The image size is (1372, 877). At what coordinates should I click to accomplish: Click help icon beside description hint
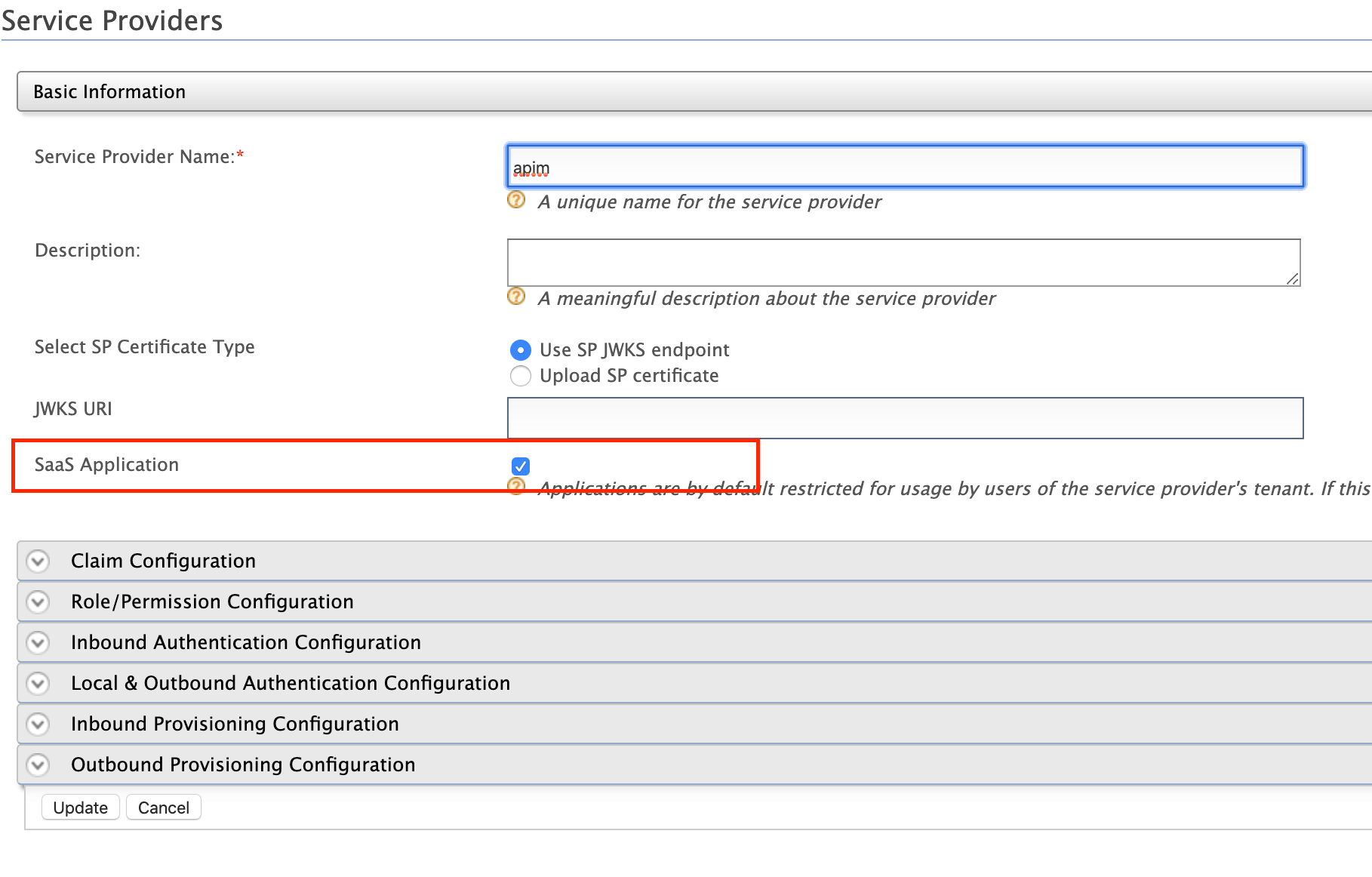click(x=516, y=297)
